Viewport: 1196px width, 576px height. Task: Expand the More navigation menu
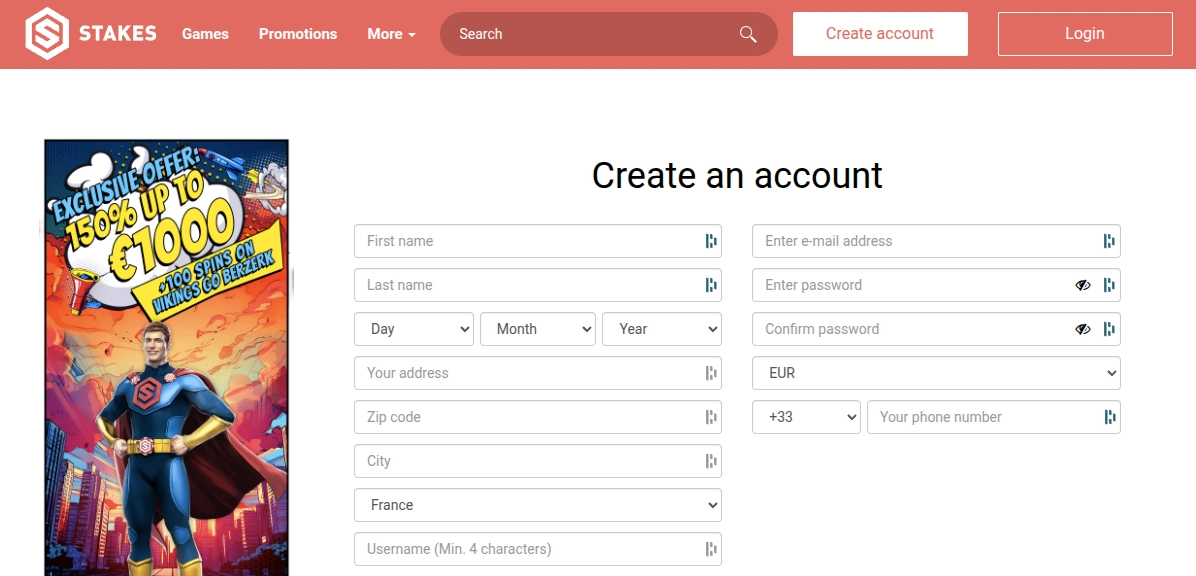coord(391,34)
